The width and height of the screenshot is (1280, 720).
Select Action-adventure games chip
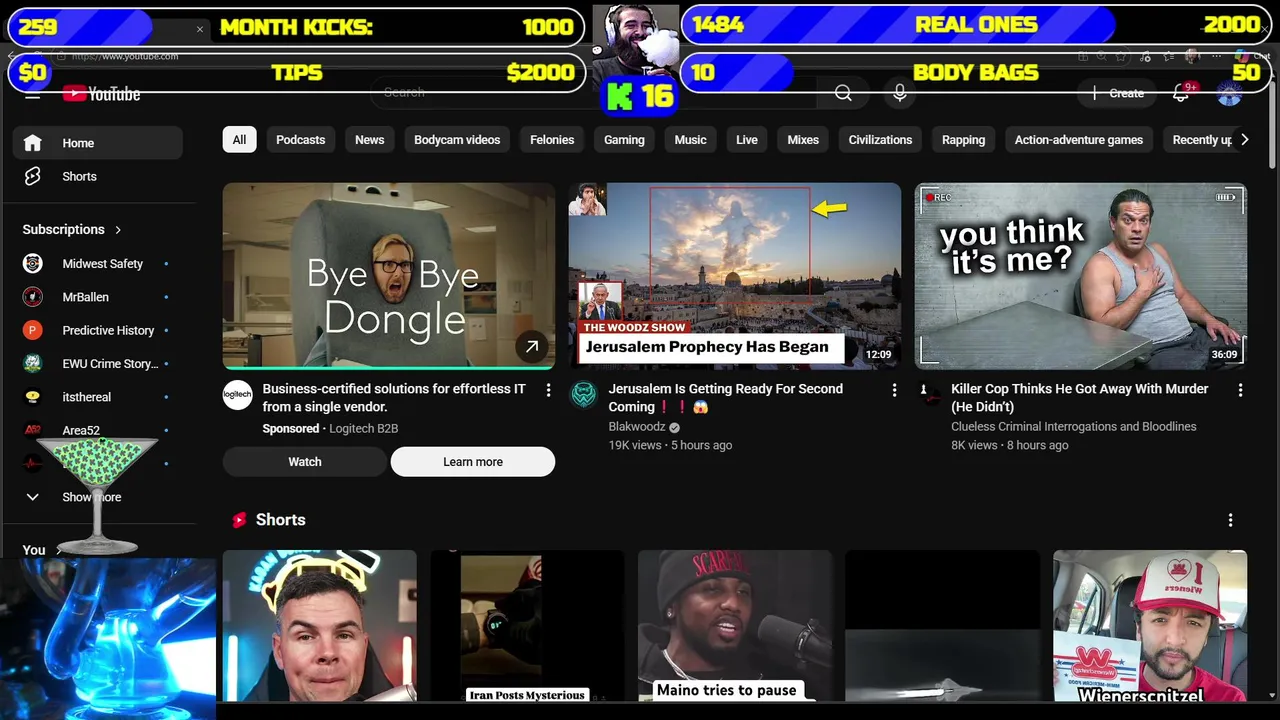tap(1079, 140)
